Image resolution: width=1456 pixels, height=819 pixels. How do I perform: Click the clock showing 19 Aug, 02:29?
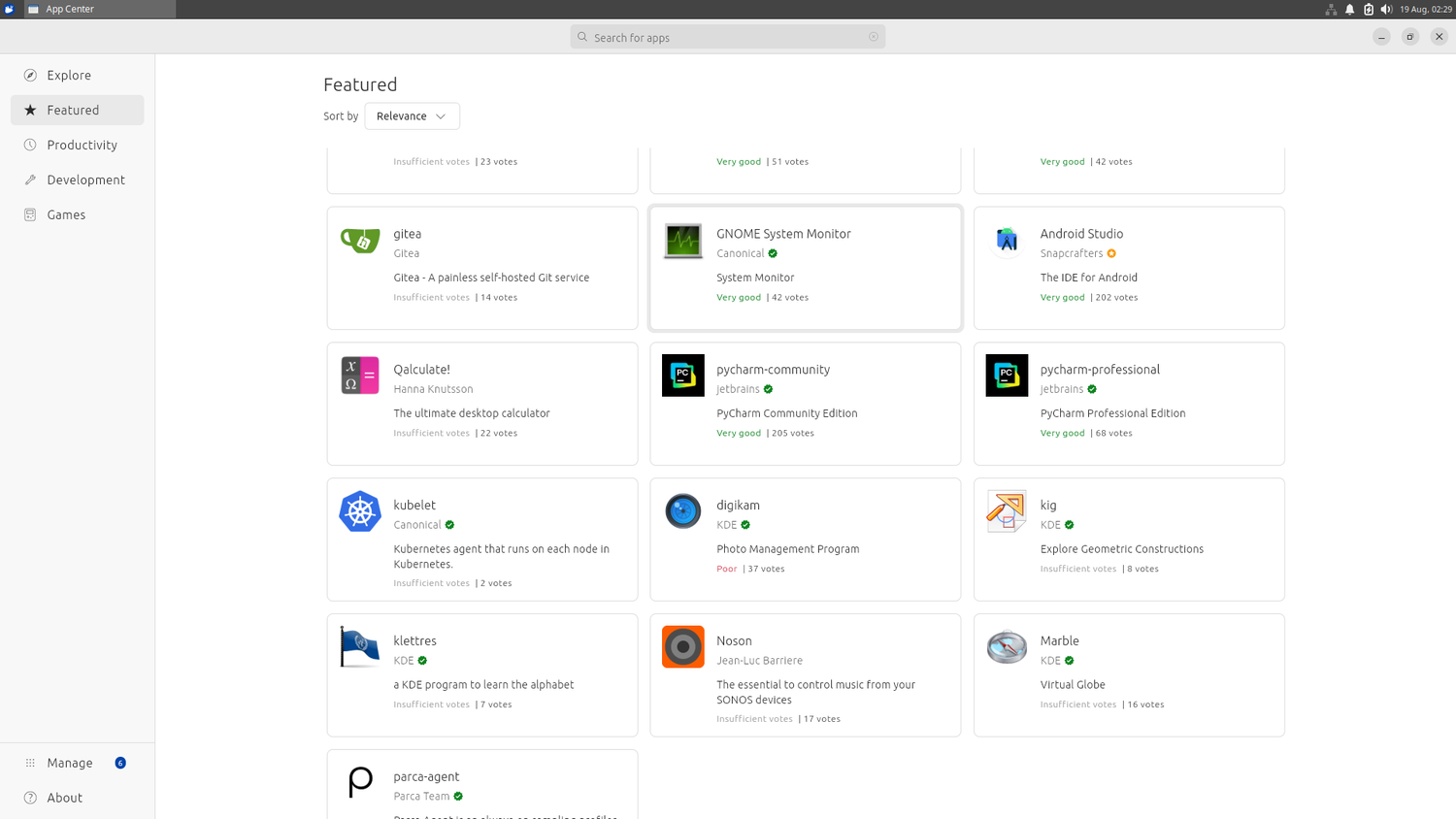tap(1426, 9)
